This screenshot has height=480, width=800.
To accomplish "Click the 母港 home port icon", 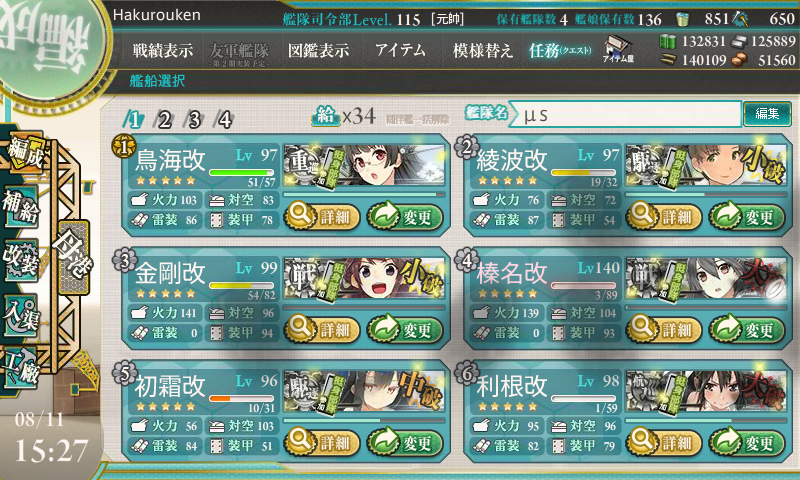I will (x=74, y=257).
